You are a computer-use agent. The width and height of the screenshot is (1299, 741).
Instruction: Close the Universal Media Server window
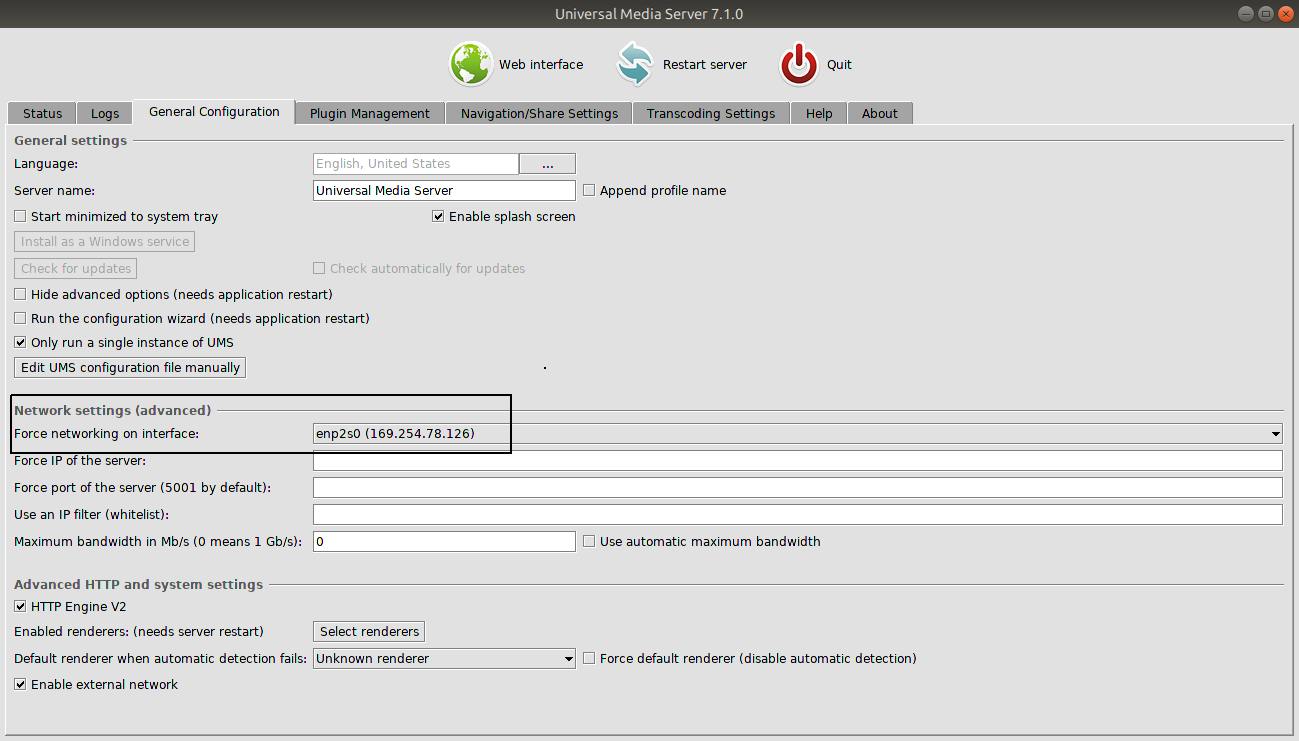tap(1284, 13)
